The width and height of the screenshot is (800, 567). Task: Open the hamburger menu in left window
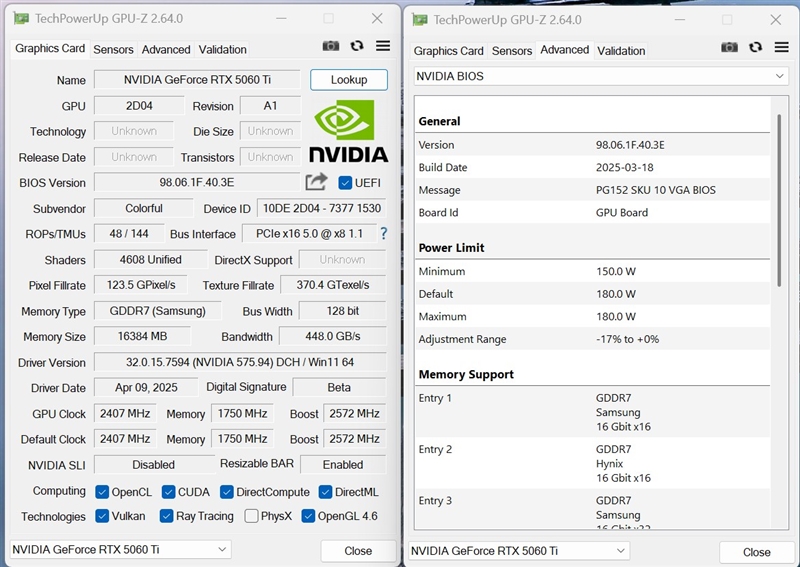(383, 46)
